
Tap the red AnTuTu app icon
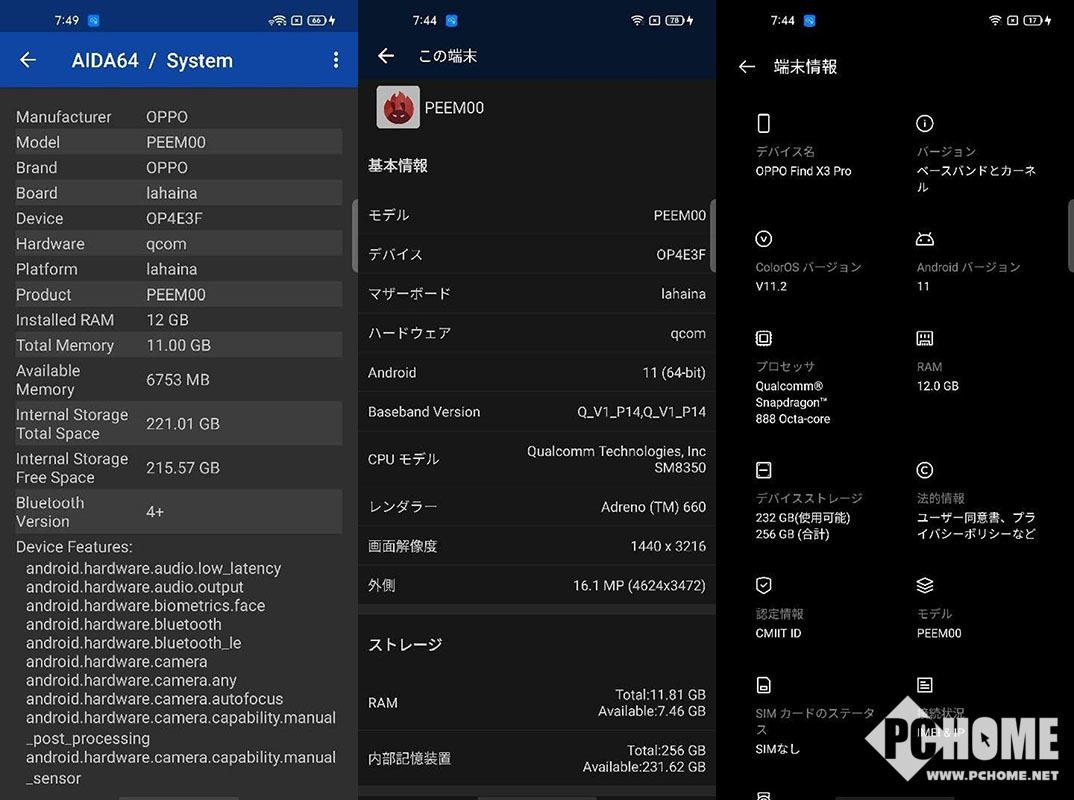tap(398, 107)
